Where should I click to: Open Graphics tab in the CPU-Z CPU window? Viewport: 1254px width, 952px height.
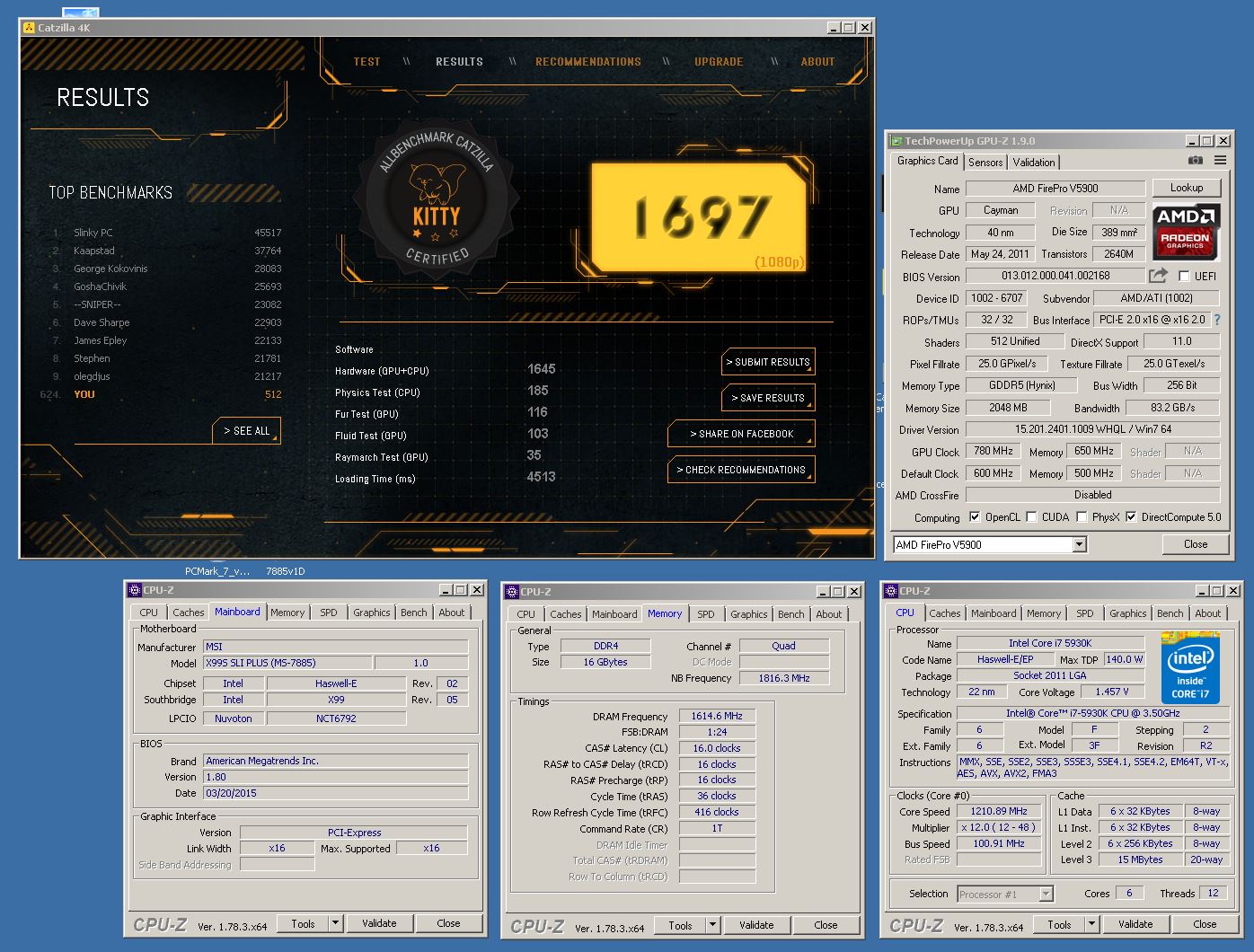click(x=1127, y=613)
